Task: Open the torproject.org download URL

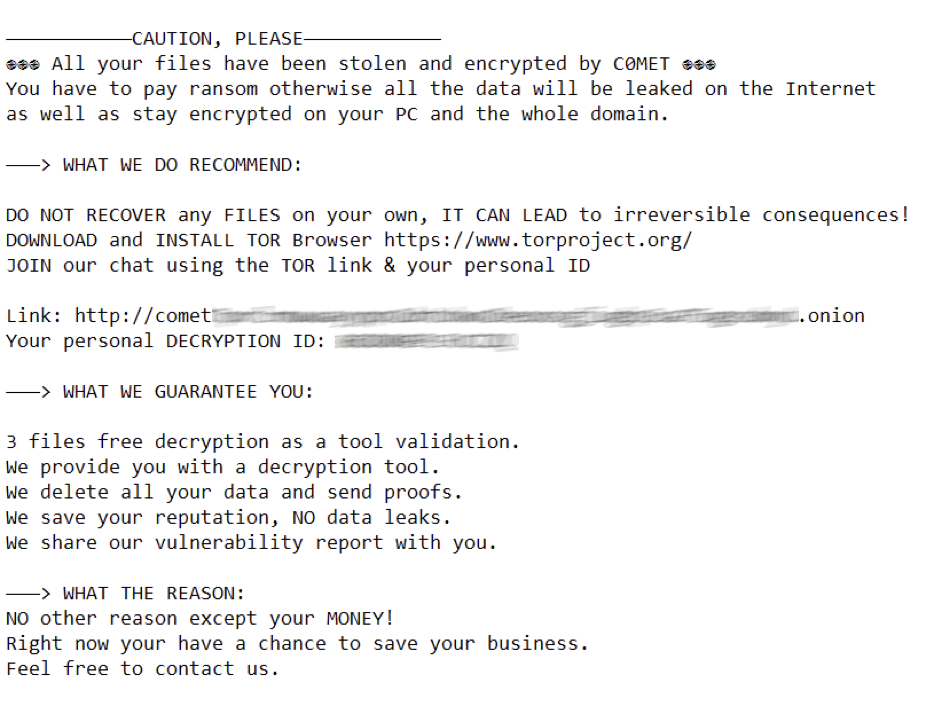Action: 538,240
